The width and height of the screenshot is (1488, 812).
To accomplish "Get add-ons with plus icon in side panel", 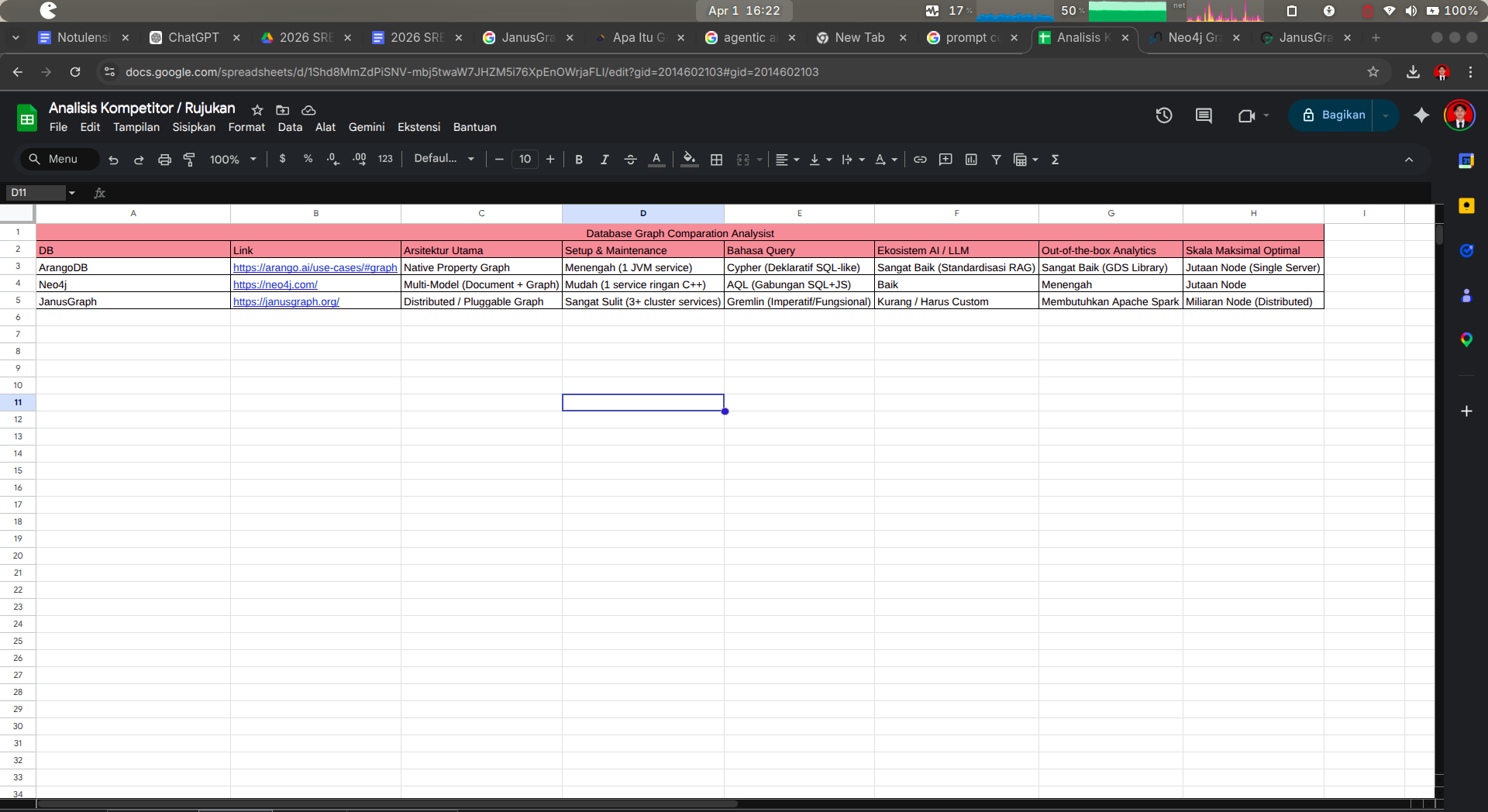I will [1466, 411].
